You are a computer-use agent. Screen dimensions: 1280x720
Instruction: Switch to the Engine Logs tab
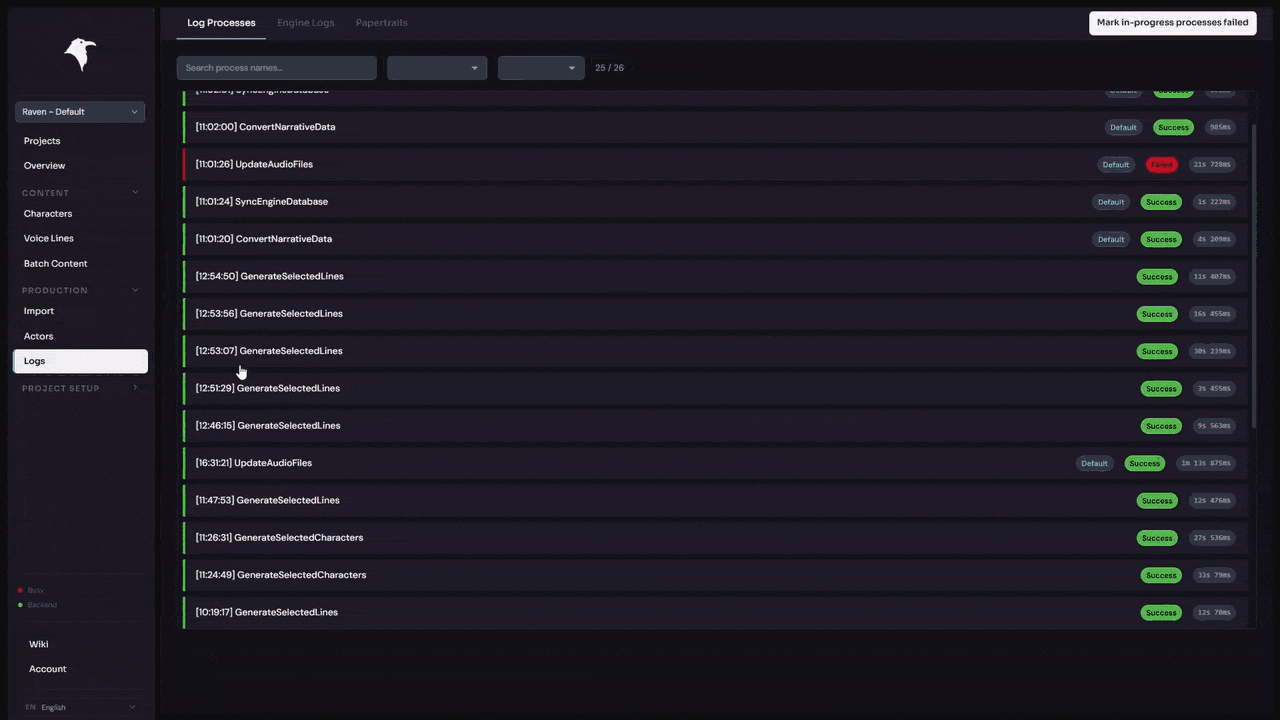(306, 23)
